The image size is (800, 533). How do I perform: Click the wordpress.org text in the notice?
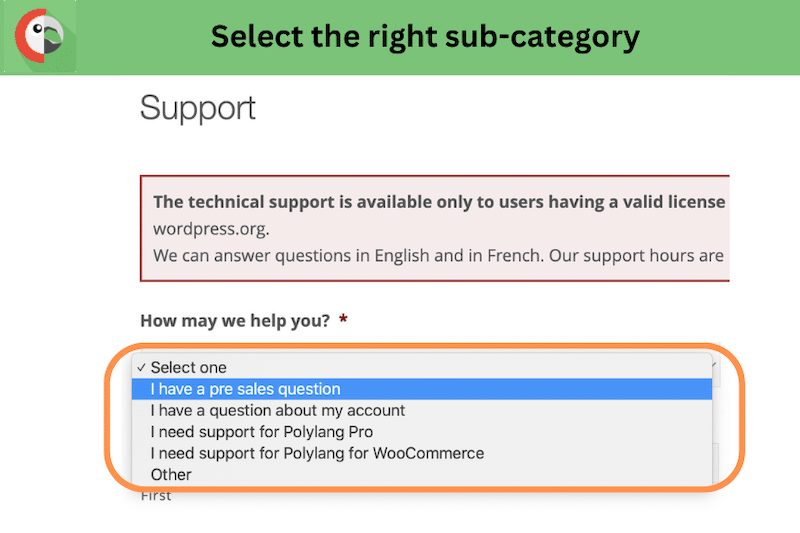pyautogui.click(x=211, y=229)
